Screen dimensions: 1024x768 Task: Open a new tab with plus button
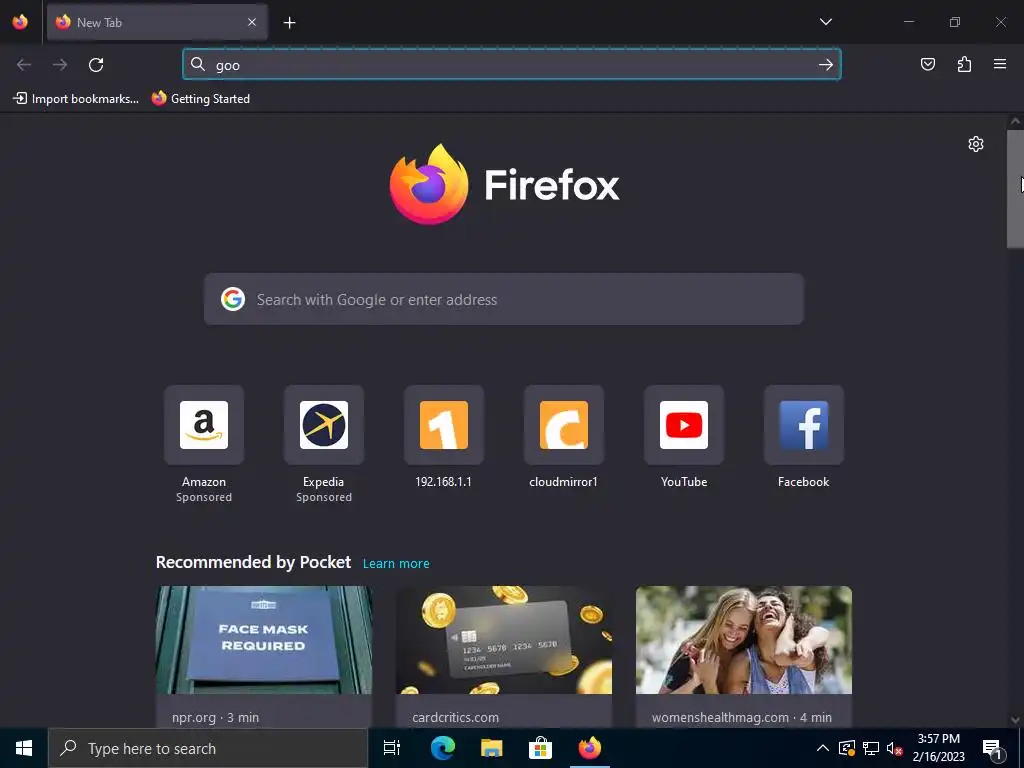289,23
